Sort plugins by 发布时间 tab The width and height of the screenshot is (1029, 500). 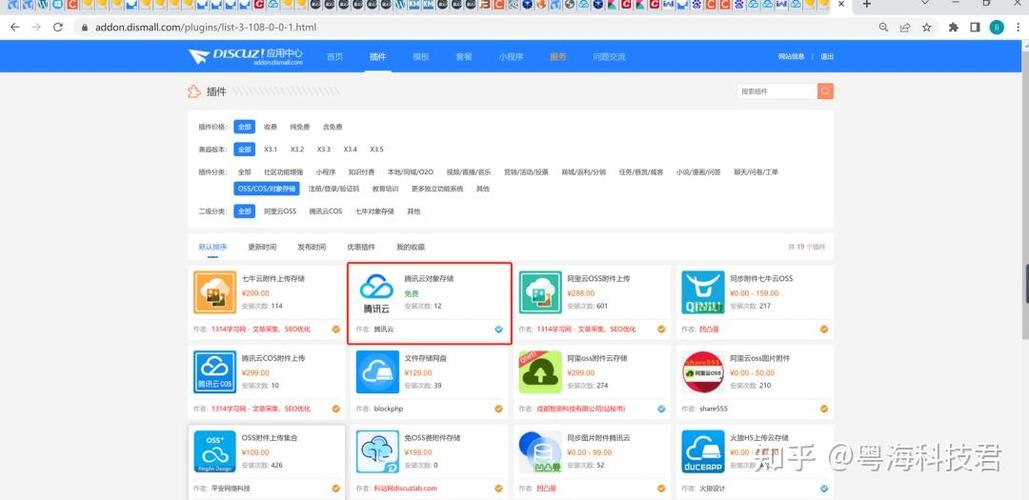[x=312, y=247]
